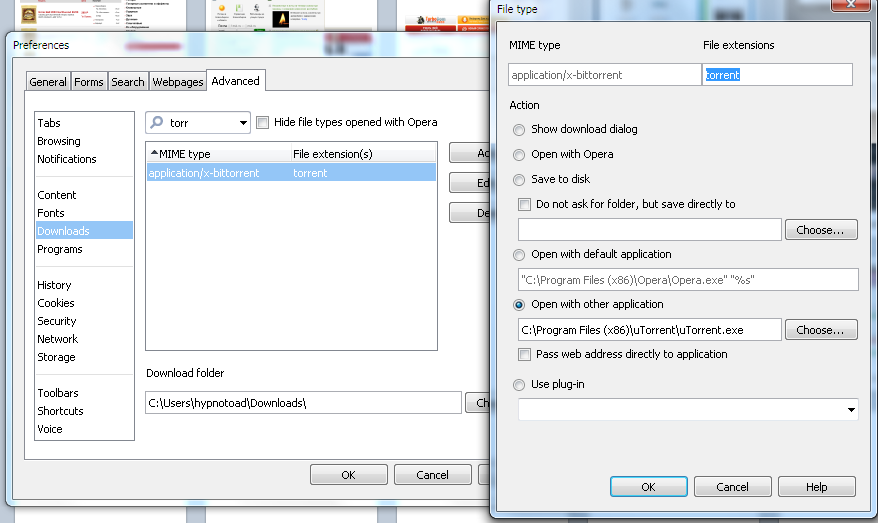Toggle Pass web address directly to application
The width and height of the screenshot is (878, 523).
(524, 354)
